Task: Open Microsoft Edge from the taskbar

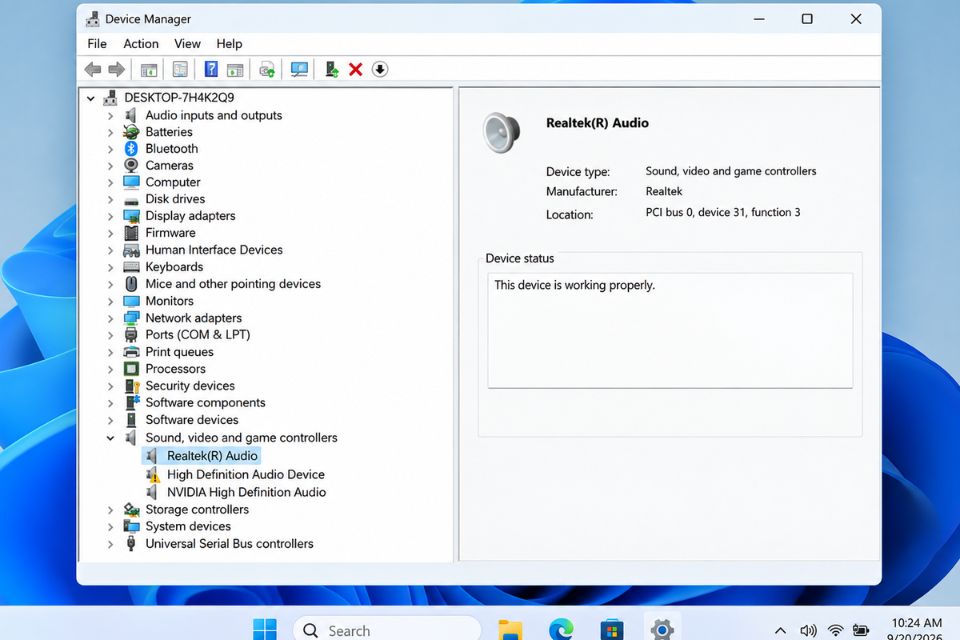Action: coord(561,629)
